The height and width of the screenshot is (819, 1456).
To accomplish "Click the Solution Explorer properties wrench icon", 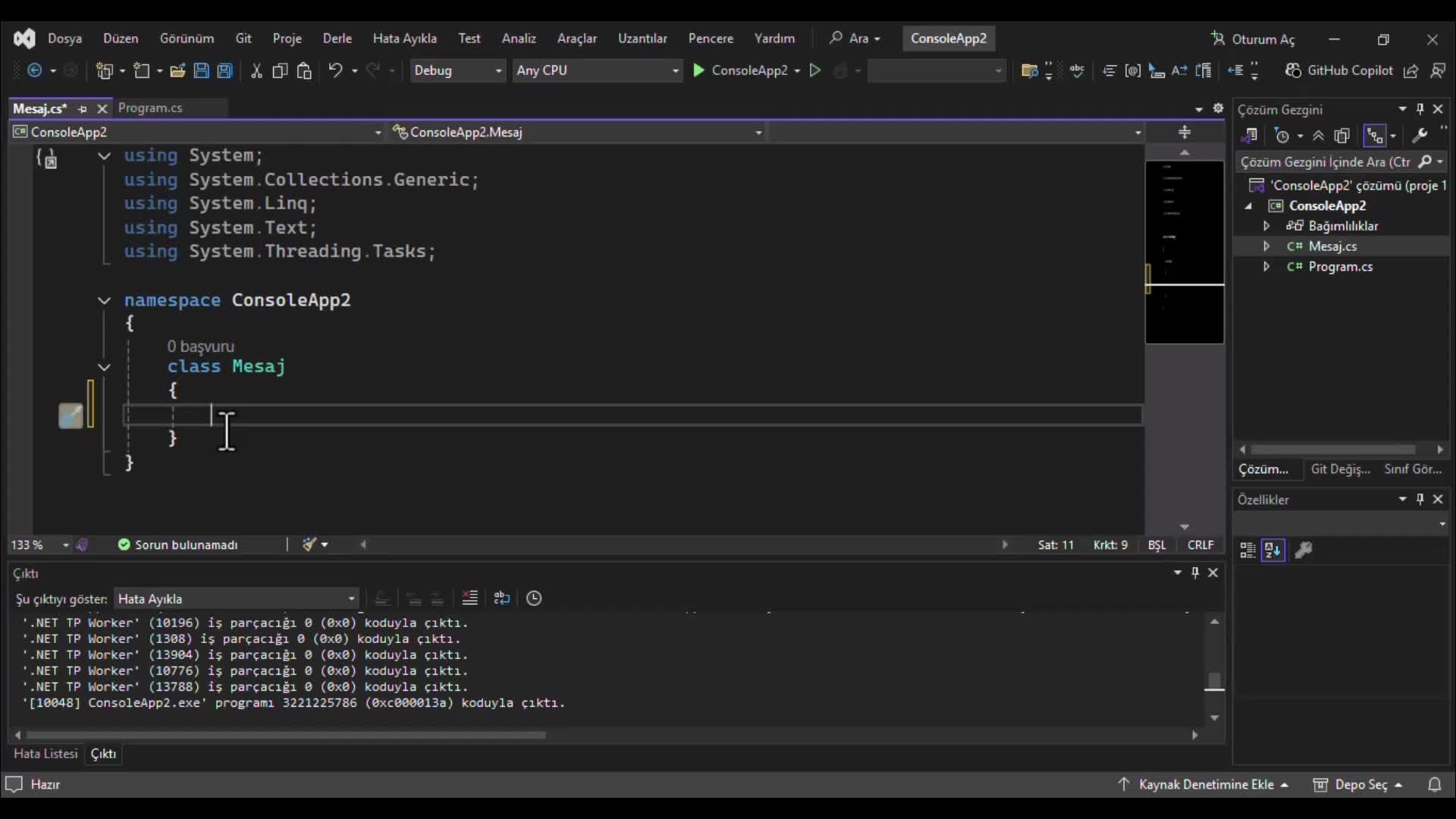I will 1420,136.
